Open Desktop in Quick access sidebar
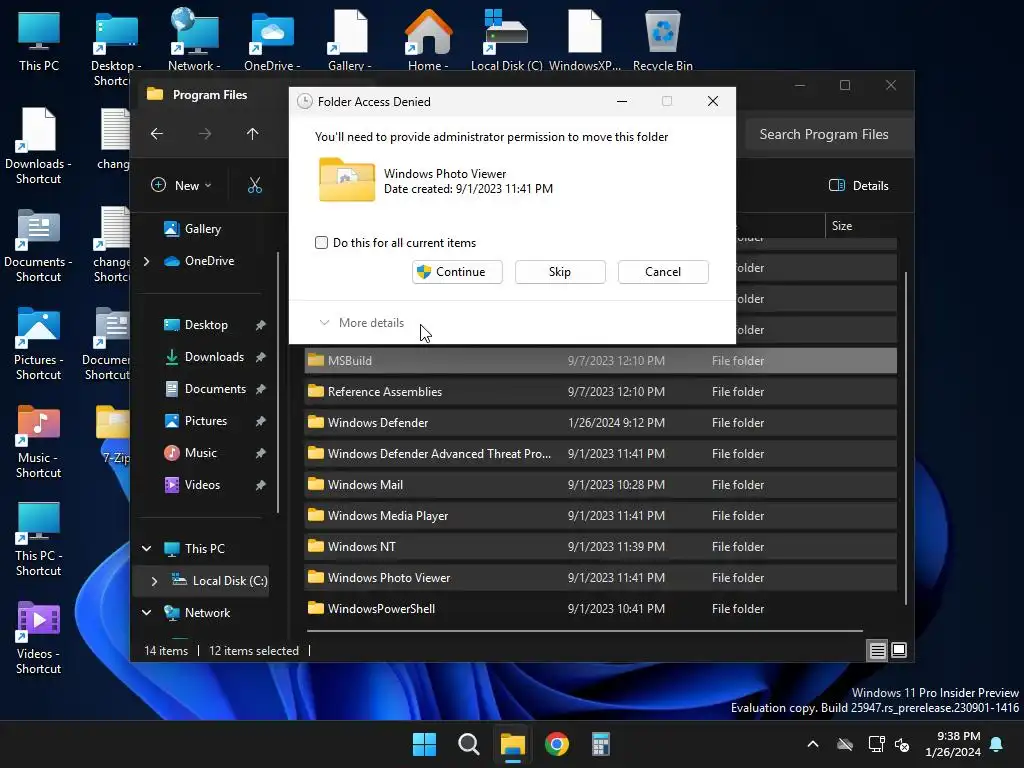The image size is (1024, 768). (x=196, y=325)
